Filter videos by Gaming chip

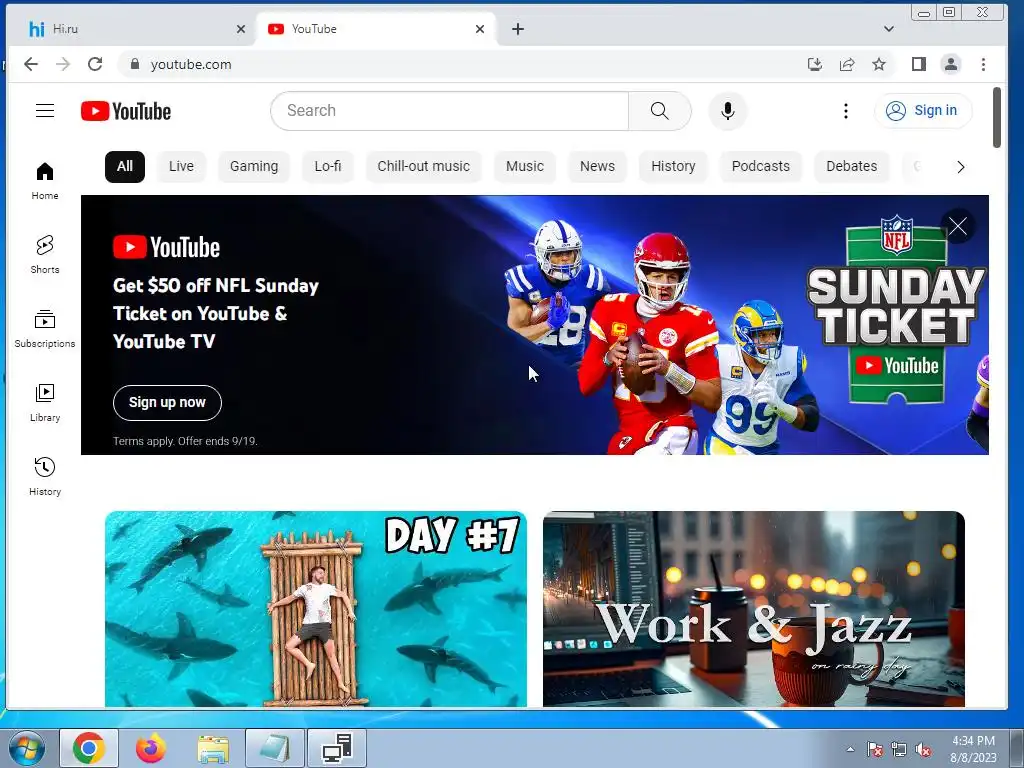pos(254,167)
